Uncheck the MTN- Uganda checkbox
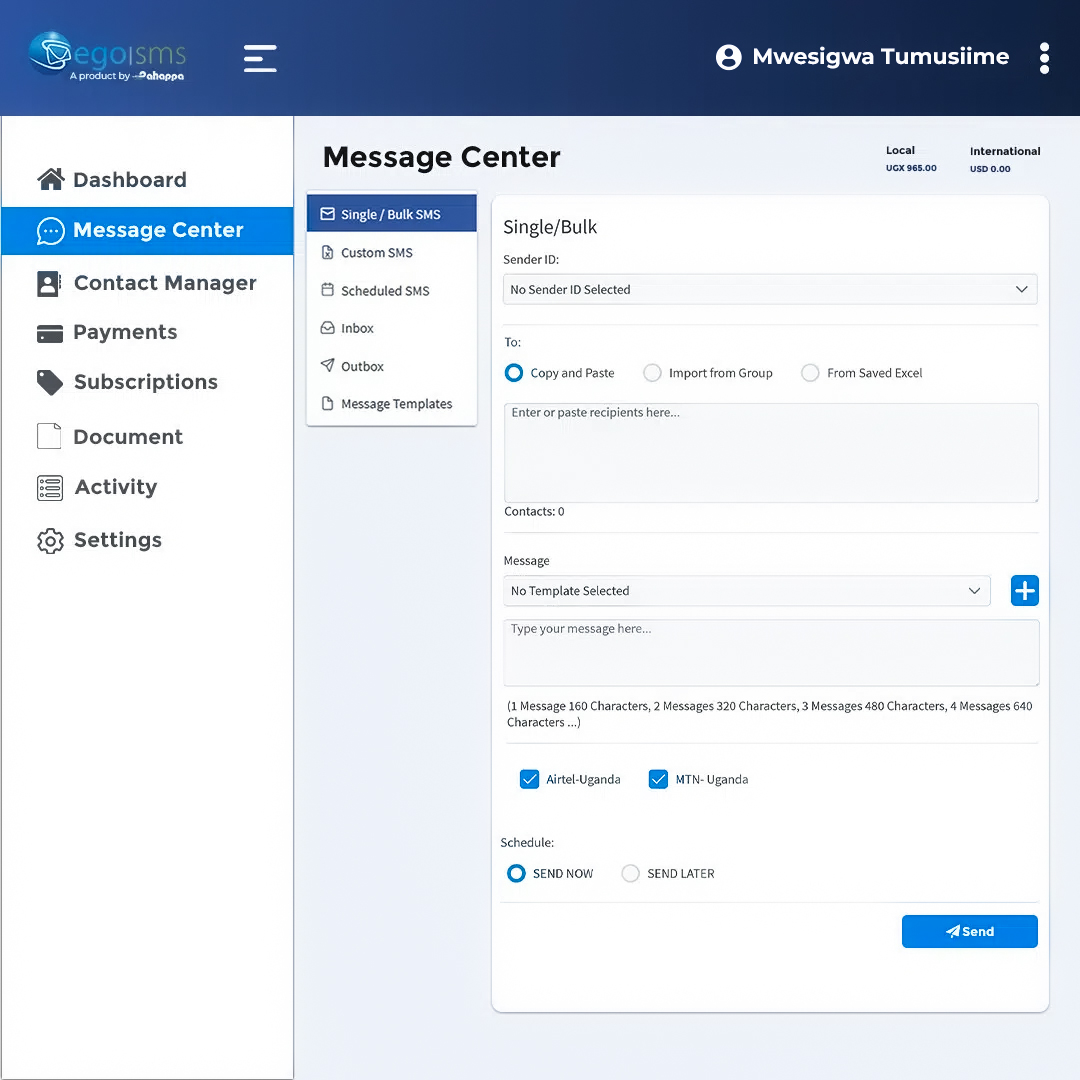 (x=658, y=779)
